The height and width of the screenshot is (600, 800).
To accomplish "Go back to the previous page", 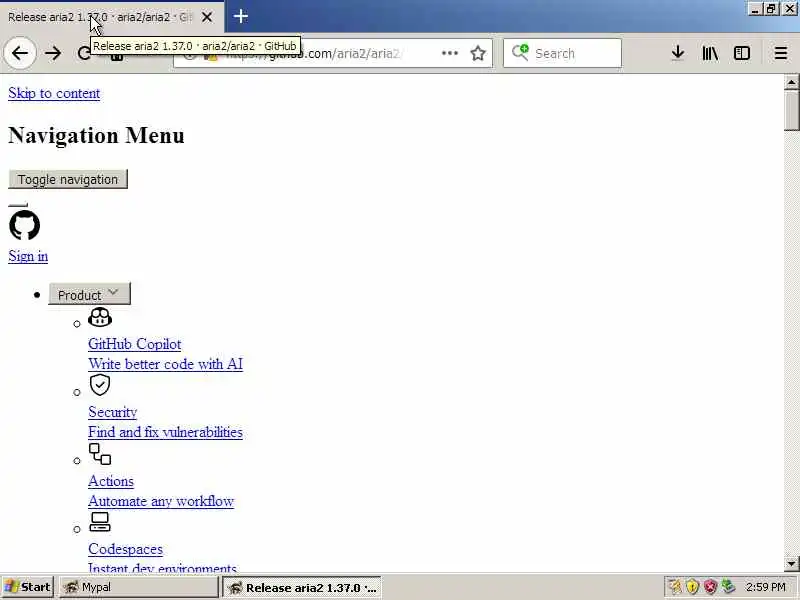I will coord(20,53).
